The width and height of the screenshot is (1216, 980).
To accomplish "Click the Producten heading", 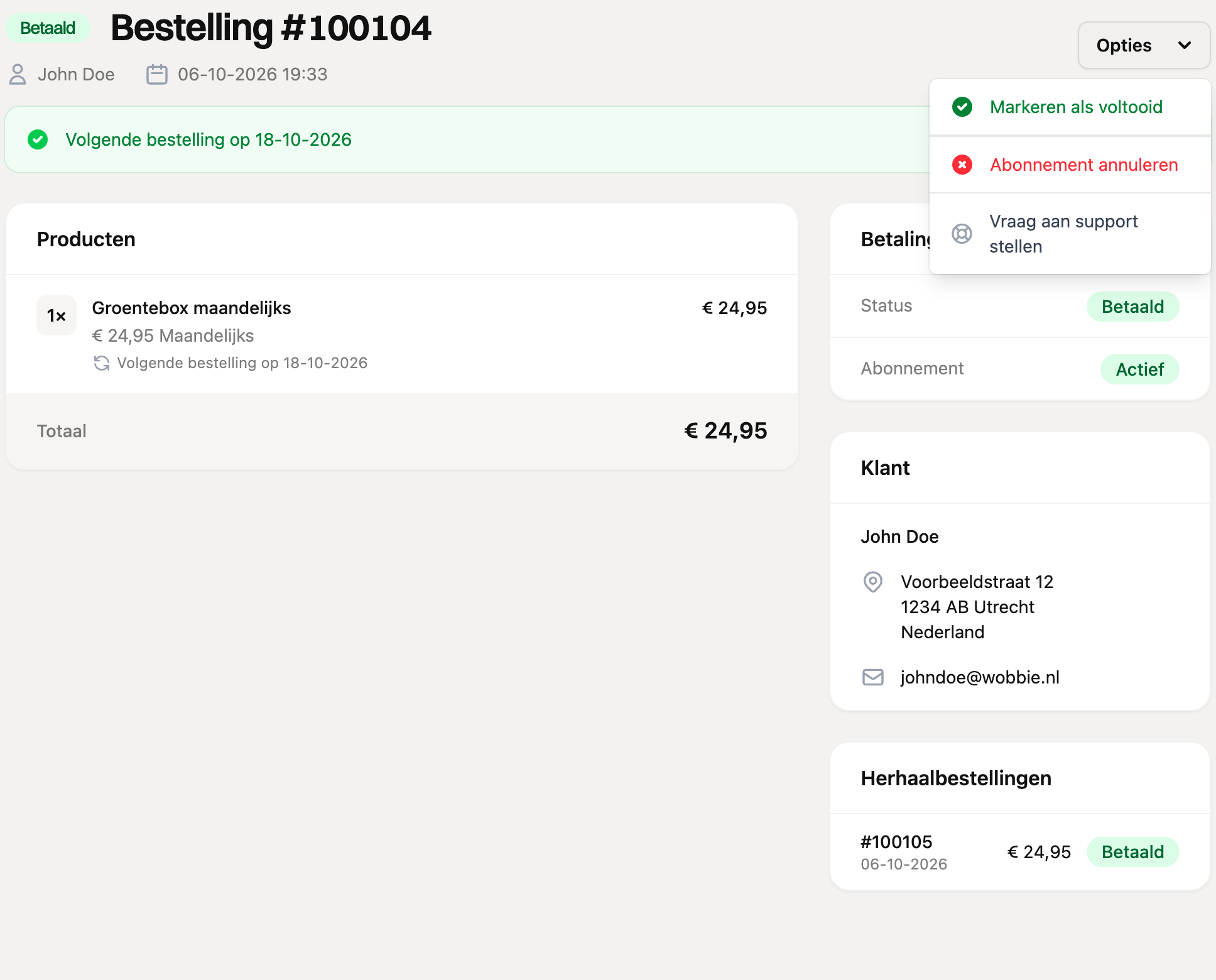I will (86, 239).
